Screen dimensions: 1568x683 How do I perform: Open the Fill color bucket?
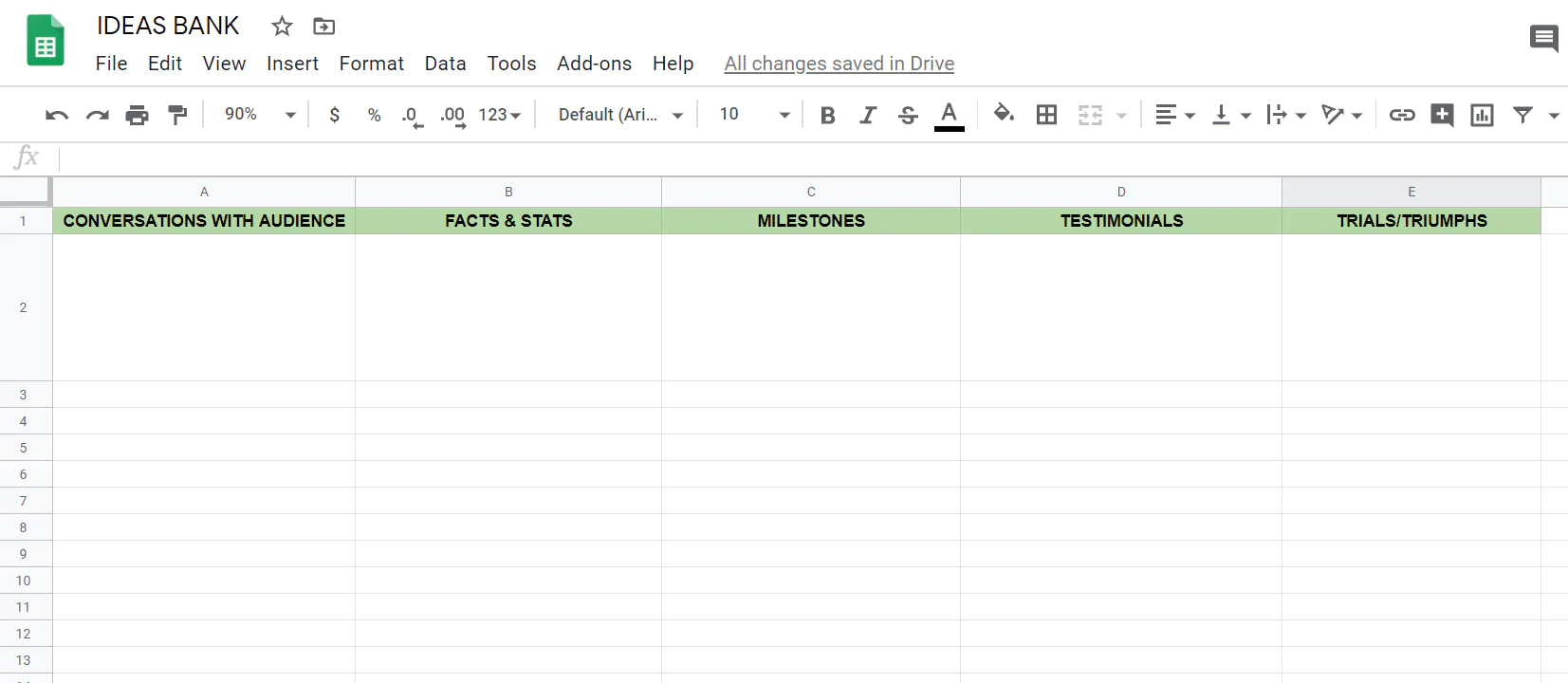pyautogui.click(x=1004, y=114)
